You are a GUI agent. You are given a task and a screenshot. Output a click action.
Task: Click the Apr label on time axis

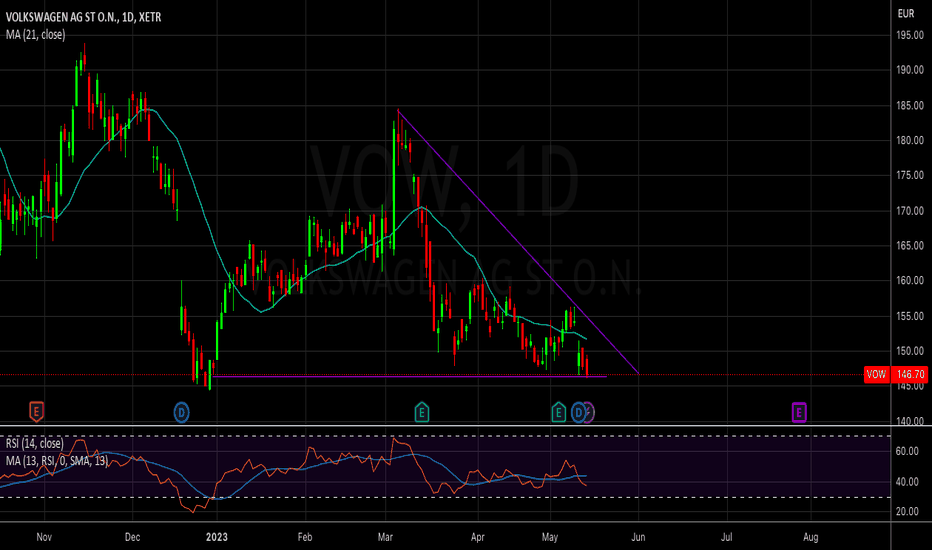(x=477, y=537)
